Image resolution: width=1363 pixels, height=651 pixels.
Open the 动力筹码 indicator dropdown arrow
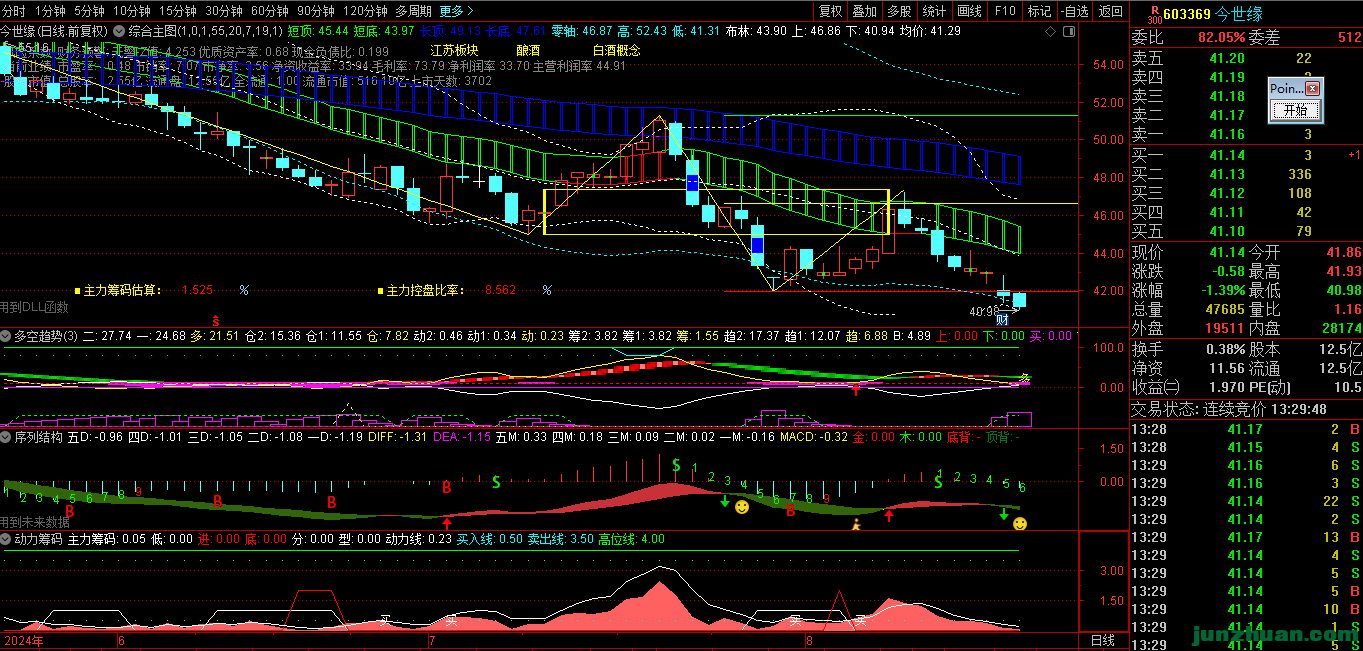tap(7, 539)
